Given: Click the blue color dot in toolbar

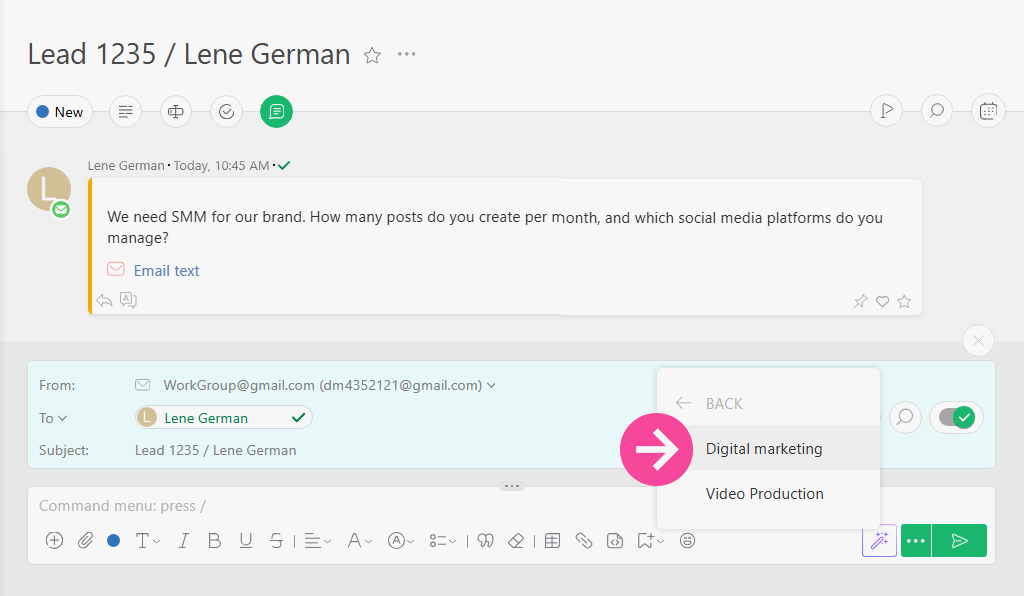Looking at the screenshot, I should coord(114,541).
